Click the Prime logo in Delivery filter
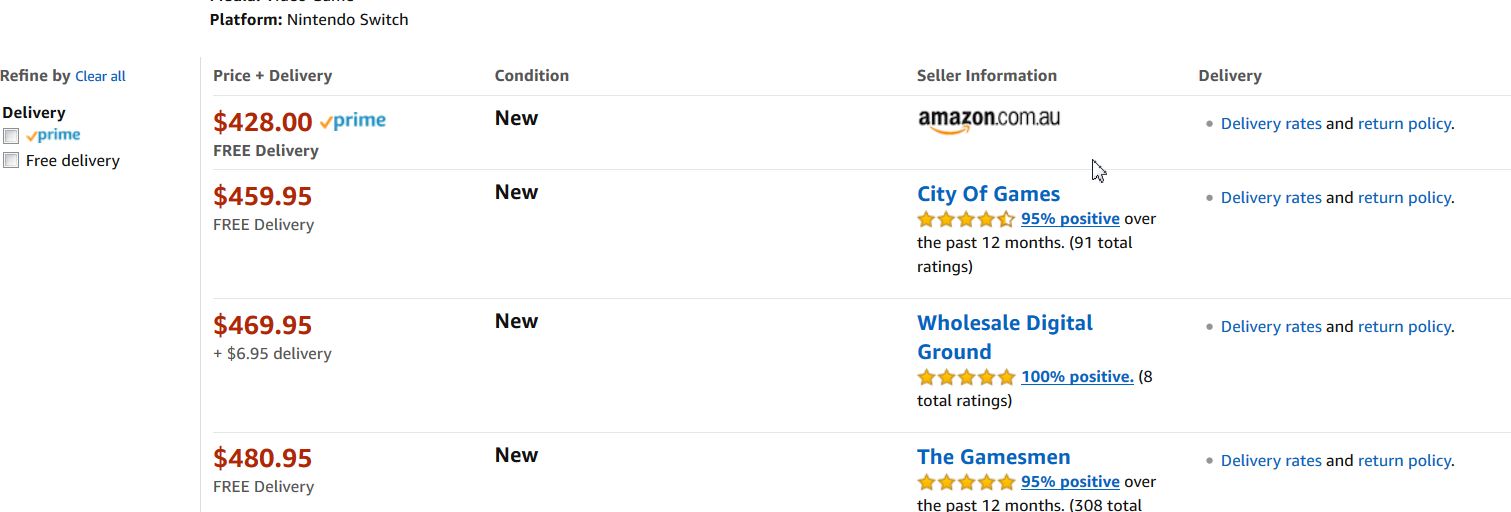 [x=54, y=135]
